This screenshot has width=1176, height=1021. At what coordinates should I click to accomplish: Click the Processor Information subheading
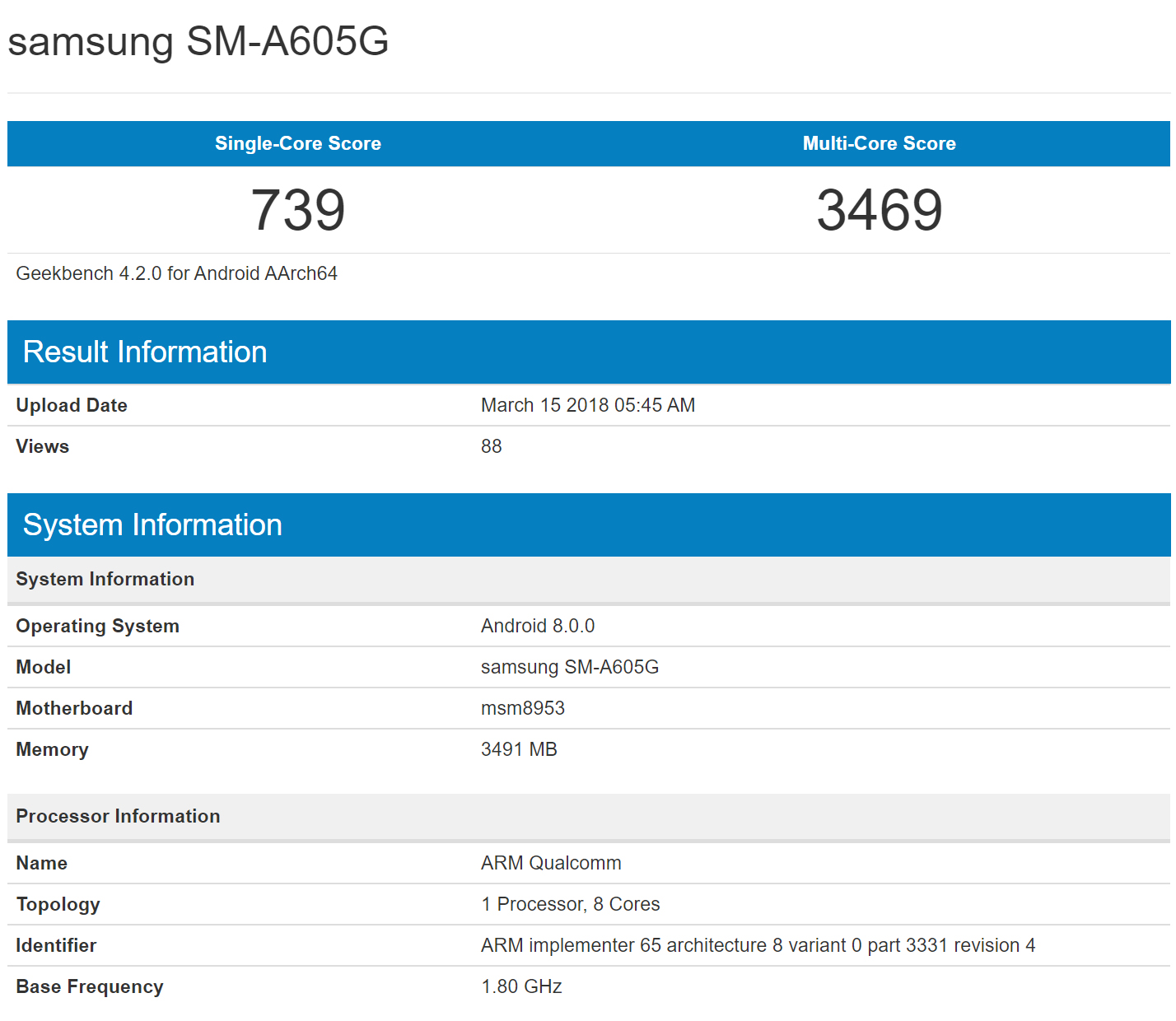coord(118,816)
